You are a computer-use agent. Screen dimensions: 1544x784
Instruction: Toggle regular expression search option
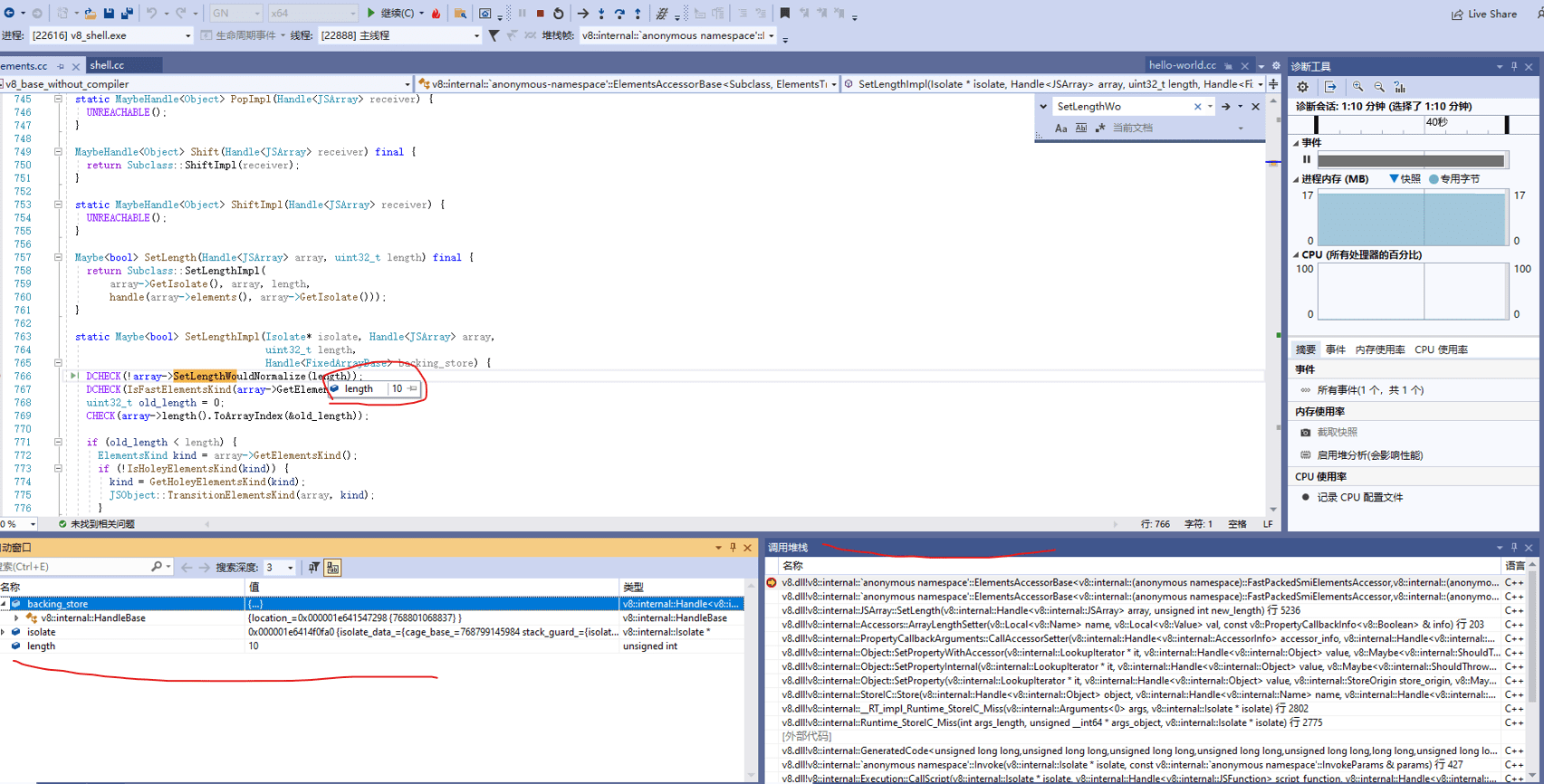coord(1100,129)
